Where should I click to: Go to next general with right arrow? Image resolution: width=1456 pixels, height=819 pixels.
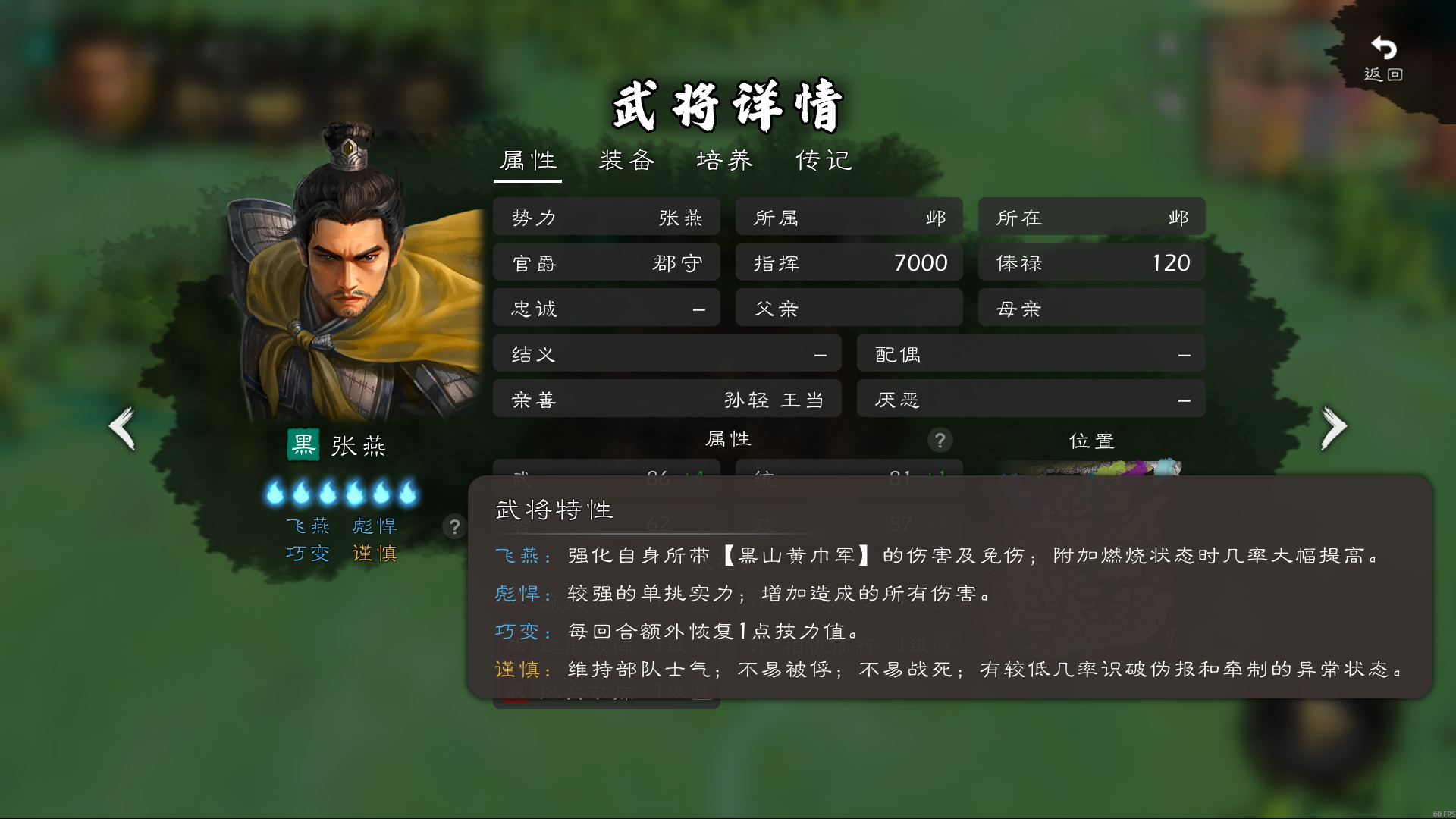click(1333, 428)
